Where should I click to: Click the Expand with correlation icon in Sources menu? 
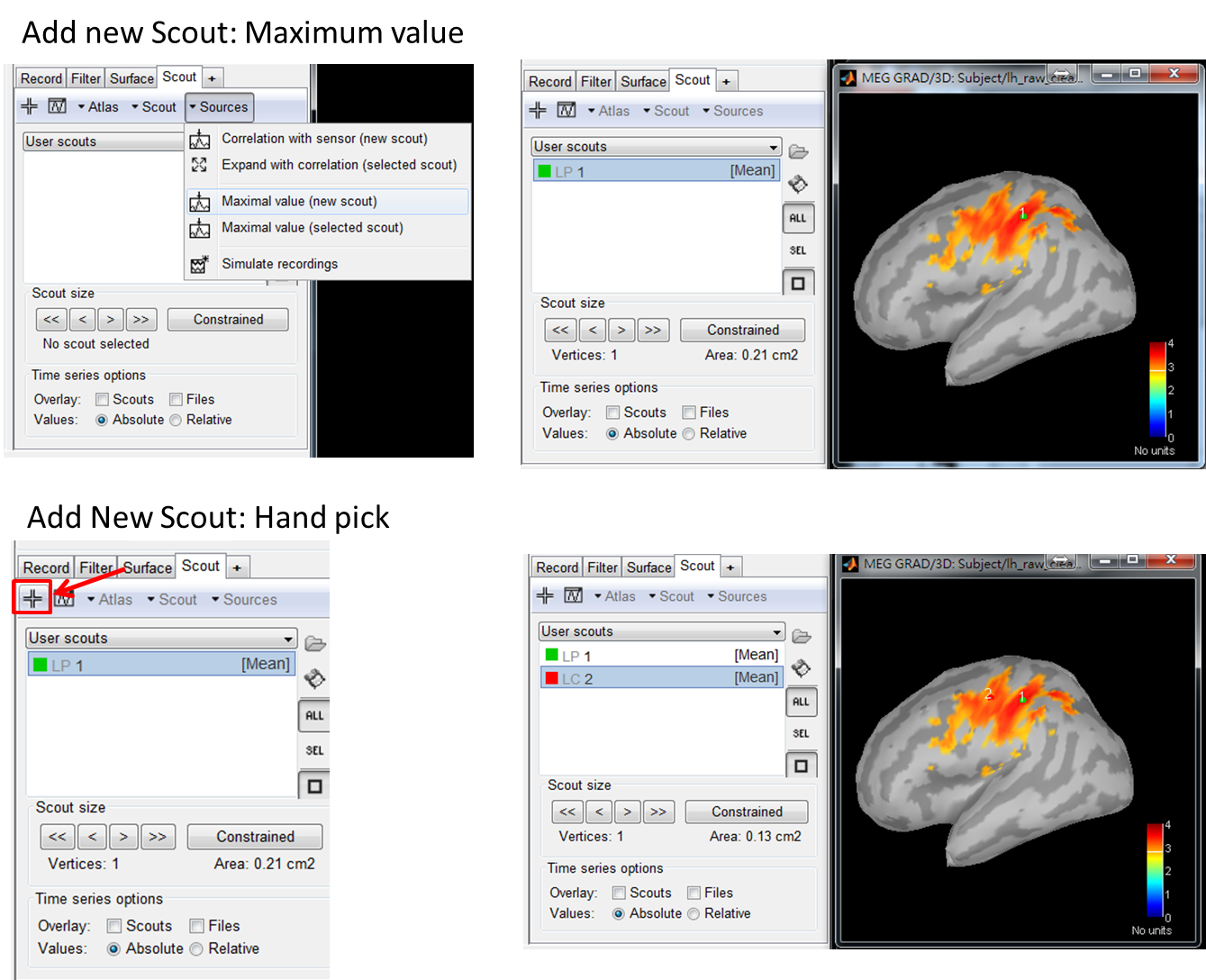200,165
